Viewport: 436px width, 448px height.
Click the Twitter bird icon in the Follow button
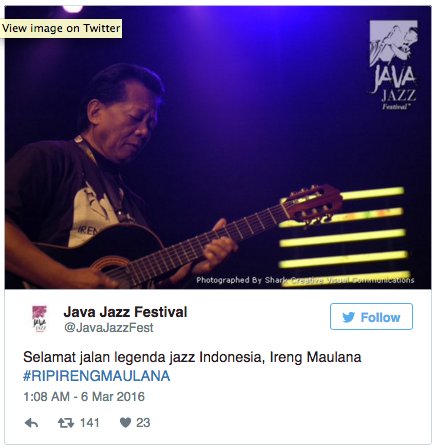pyautogui.click(x=349, y=317)
